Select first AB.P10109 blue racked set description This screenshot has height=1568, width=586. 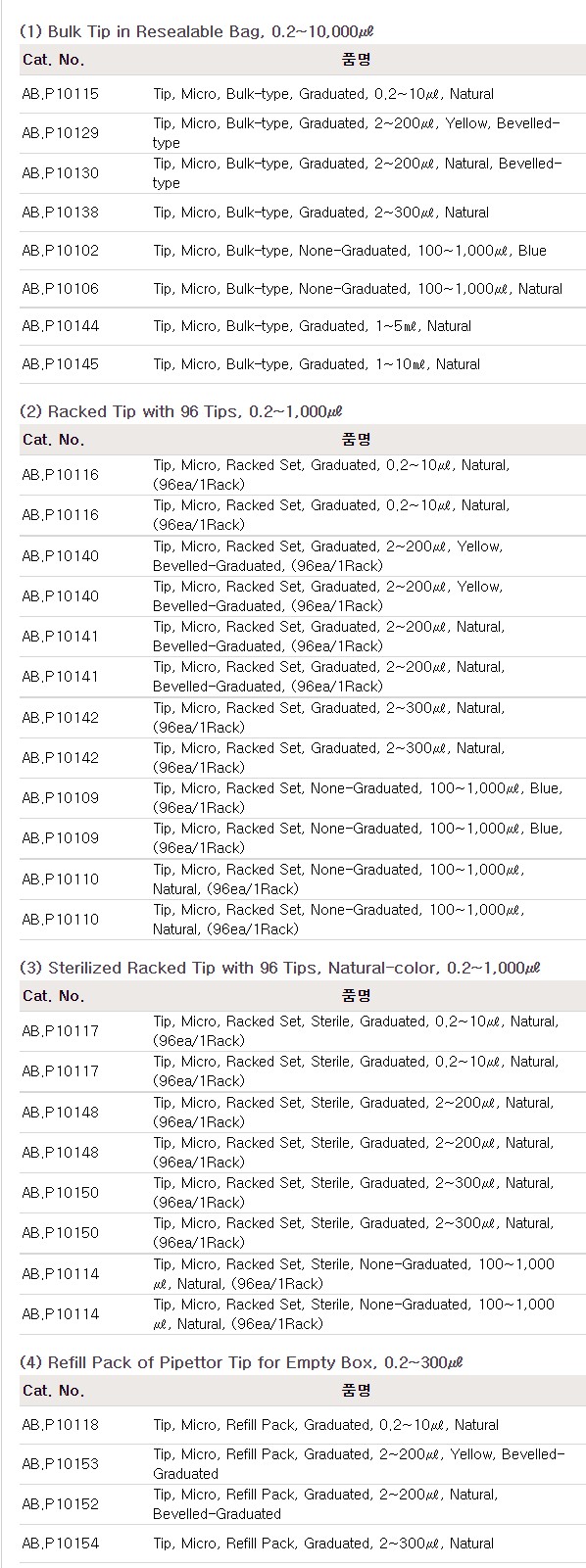pos(358,798)
